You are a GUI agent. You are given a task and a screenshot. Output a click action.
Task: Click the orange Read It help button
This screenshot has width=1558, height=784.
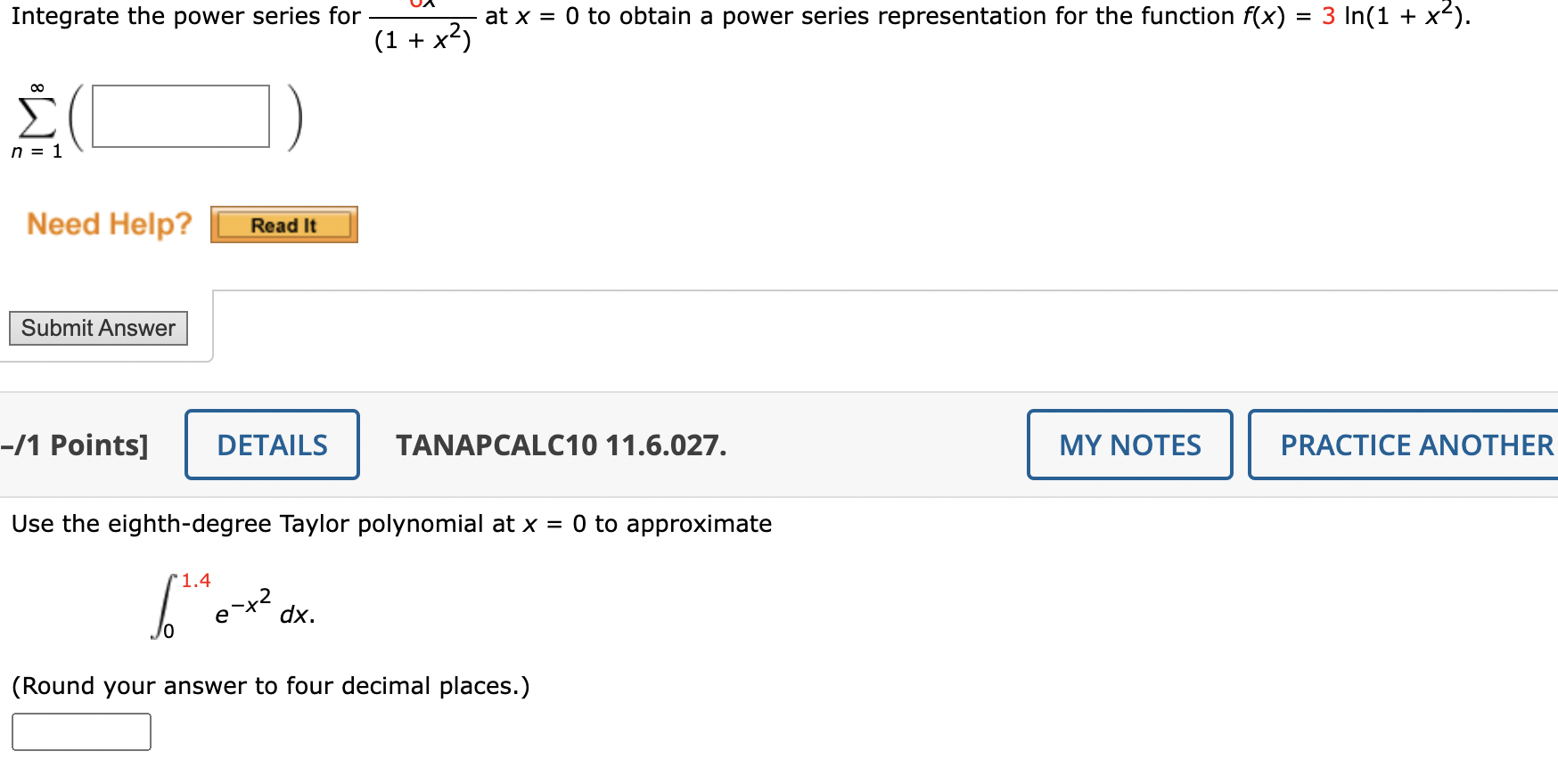point(283,224)
